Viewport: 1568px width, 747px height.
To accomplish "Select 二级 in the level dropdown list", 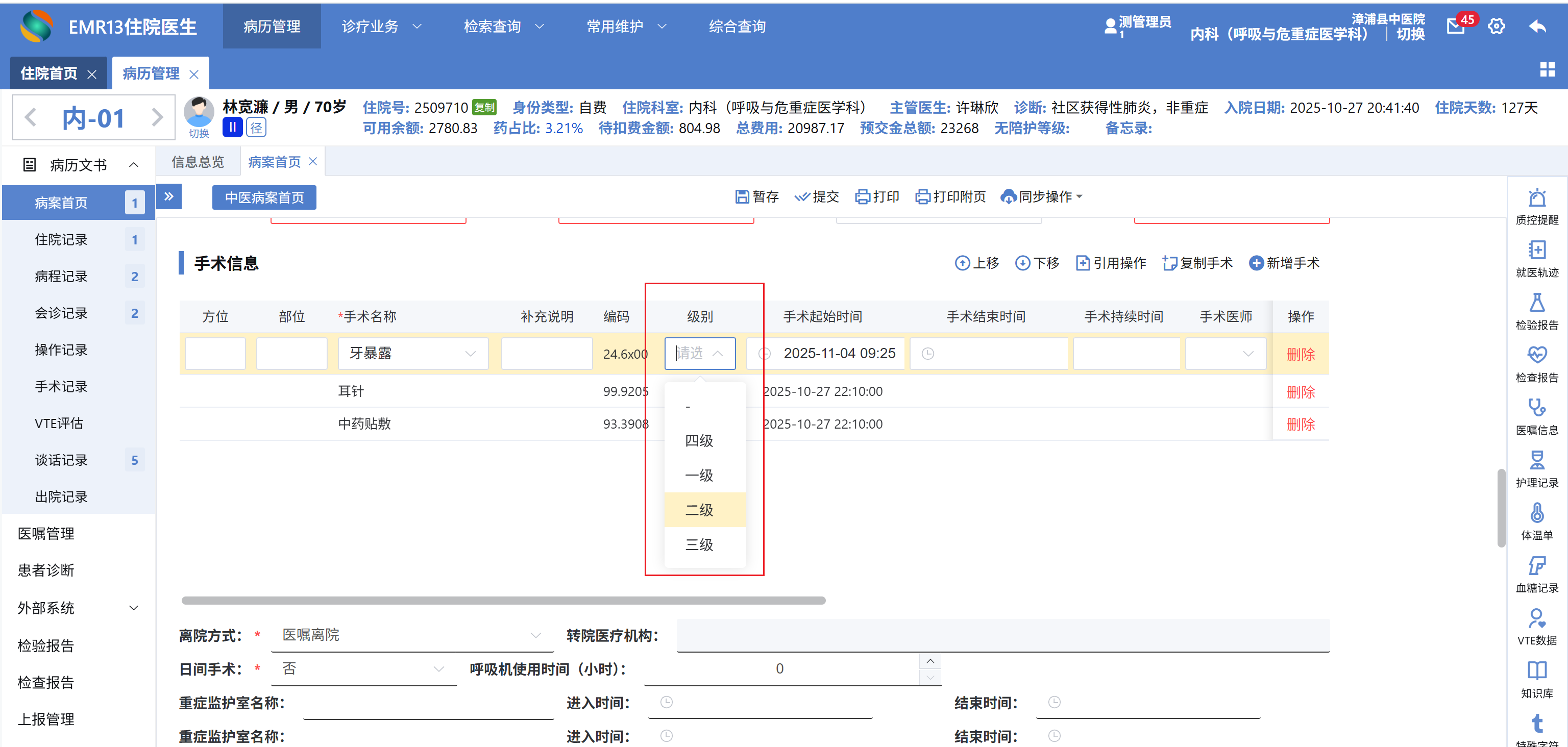I will (x=699, y=510).
